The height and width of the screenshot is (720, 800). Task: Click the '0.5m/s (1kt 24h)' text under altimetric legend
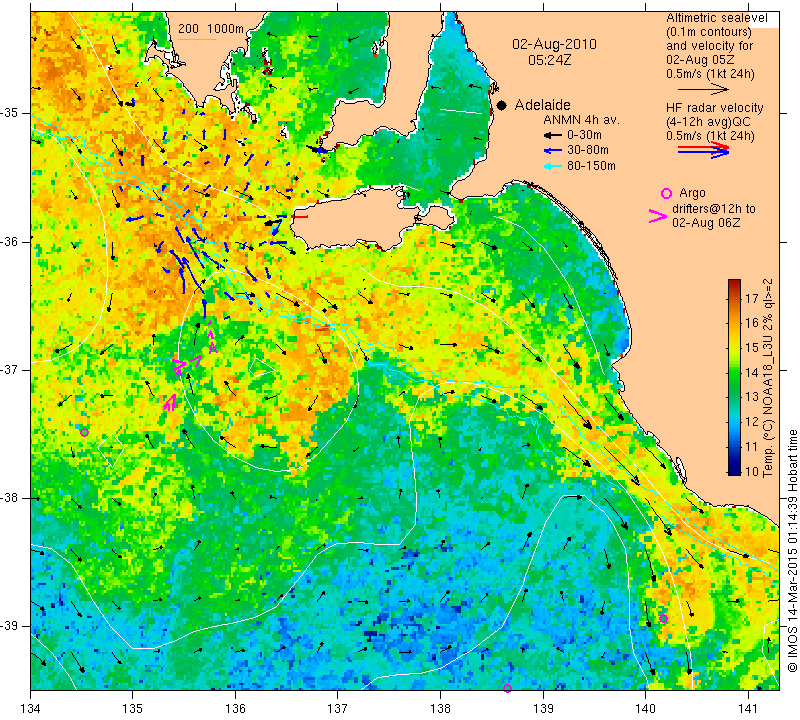coord(710,74)
